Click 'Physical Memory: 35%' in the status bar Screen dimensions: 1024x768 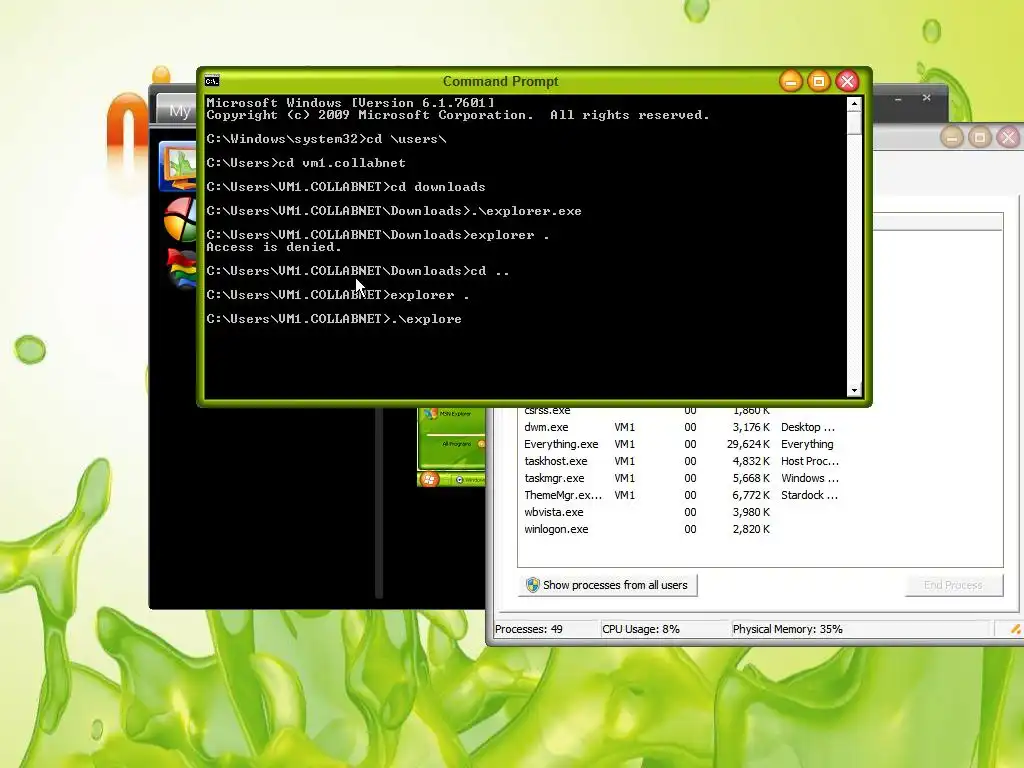787,629
